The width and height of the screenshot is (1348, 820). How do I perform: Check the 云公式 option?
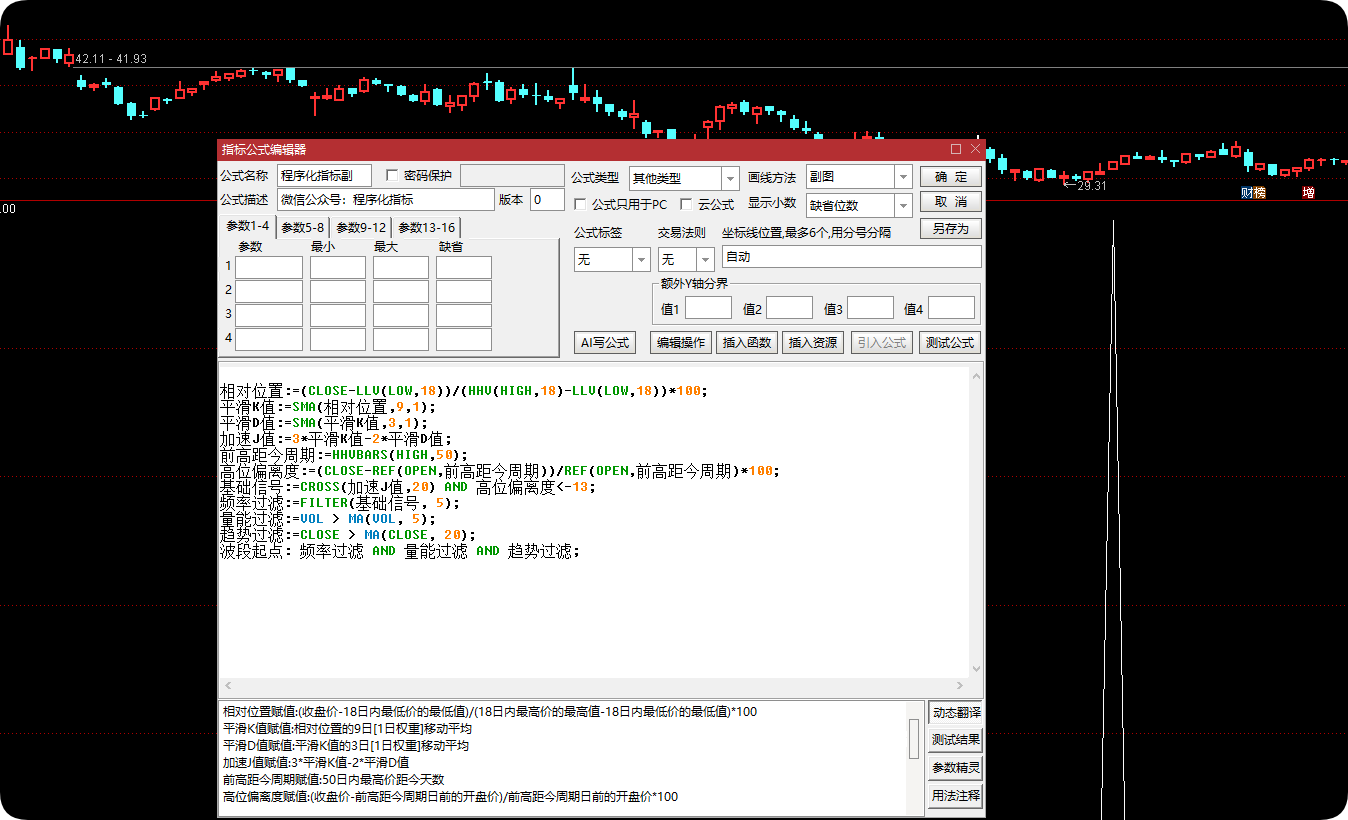pos(686,204)
